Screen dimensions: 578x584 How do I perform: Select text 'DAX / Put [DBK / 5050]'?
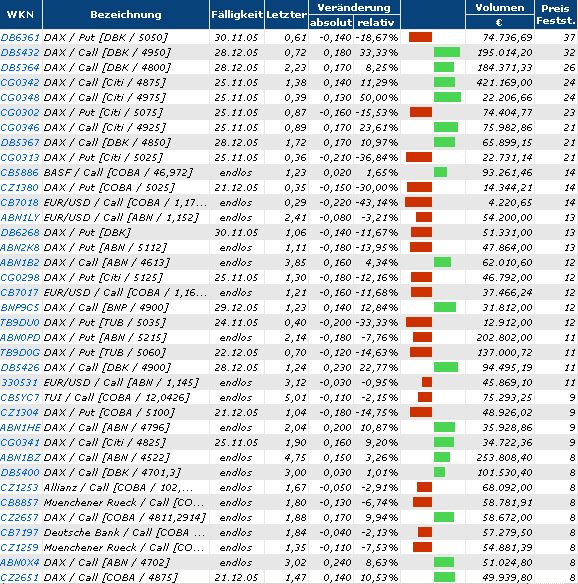[106, 38]
